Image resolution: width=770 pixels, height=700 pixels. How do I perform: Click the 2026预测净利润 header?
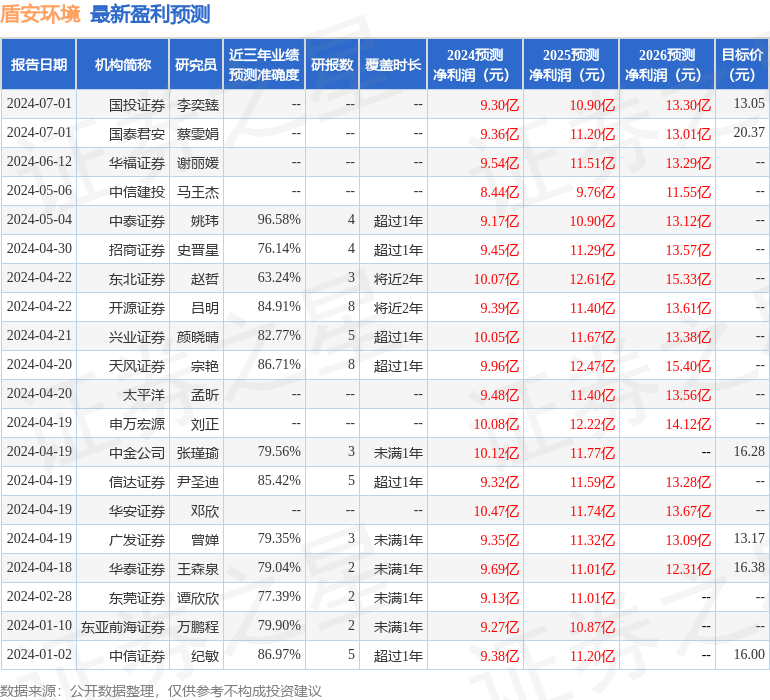(x=667, y=65)
